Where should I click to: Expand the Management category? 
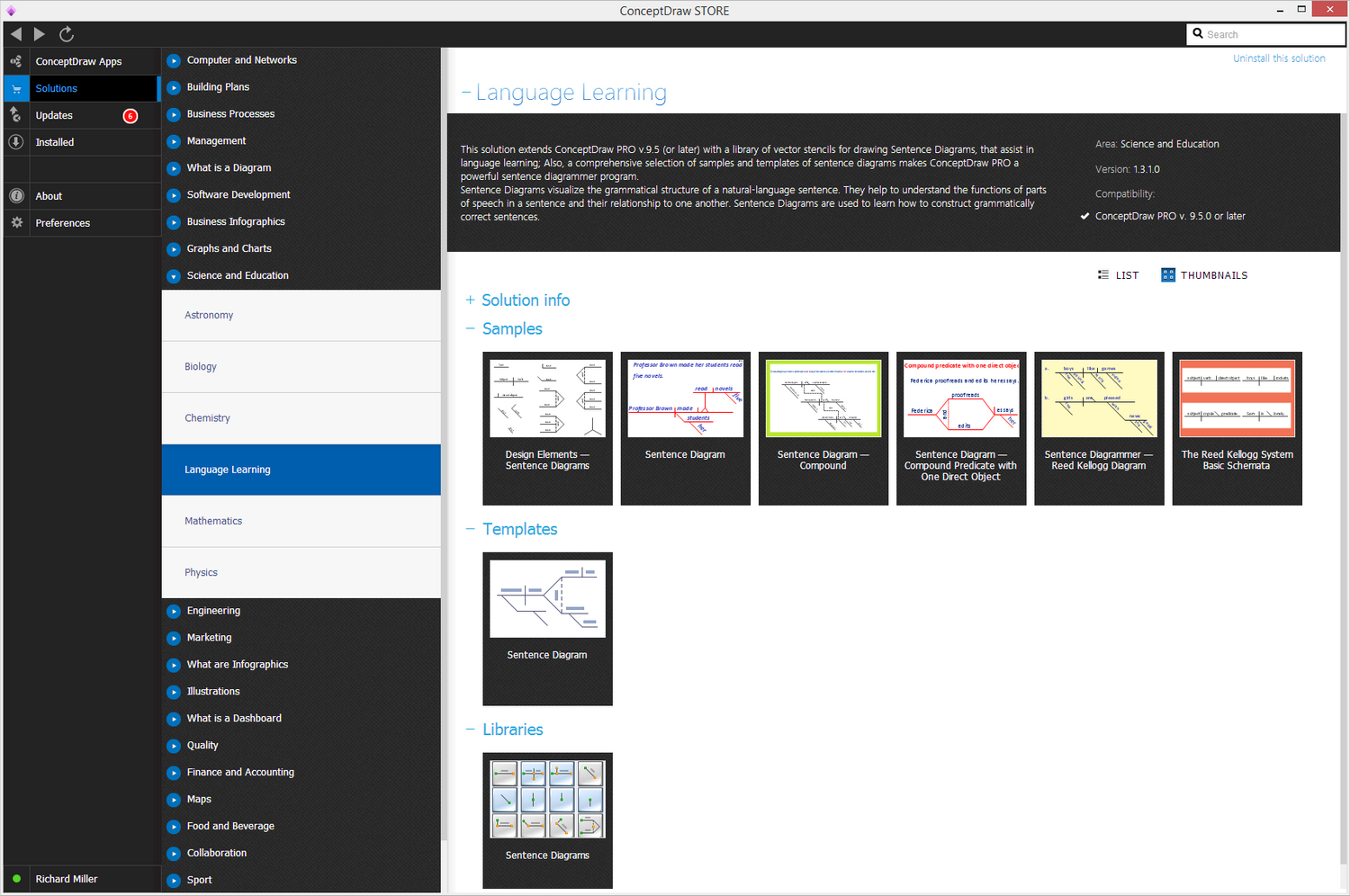(174, 141)
